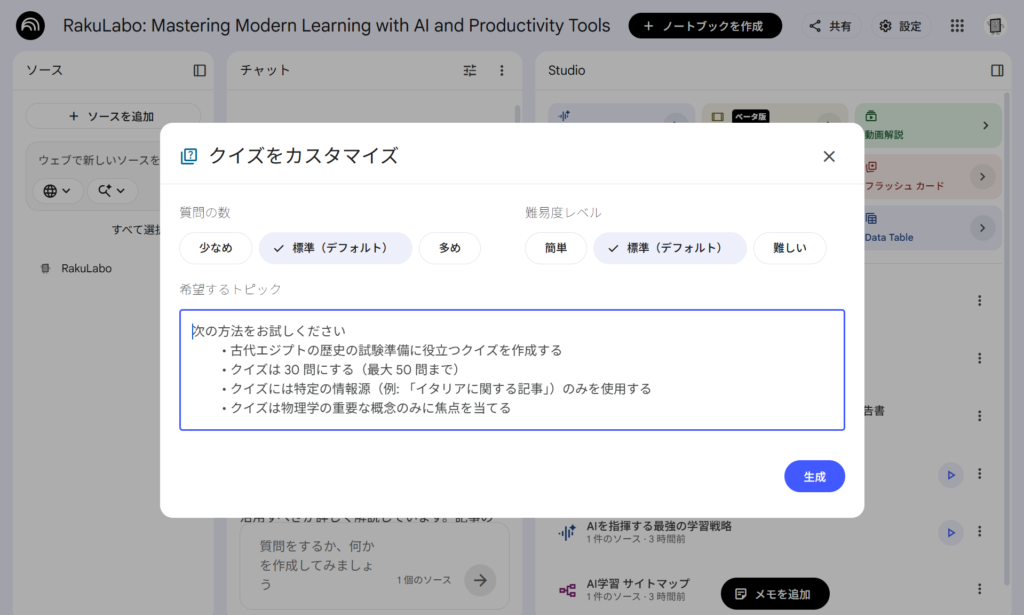This screenshot has height=615, width=1024.
Task: Select 少なめ for number of questions
Action: pyautogui.click(x=216, y=248)
